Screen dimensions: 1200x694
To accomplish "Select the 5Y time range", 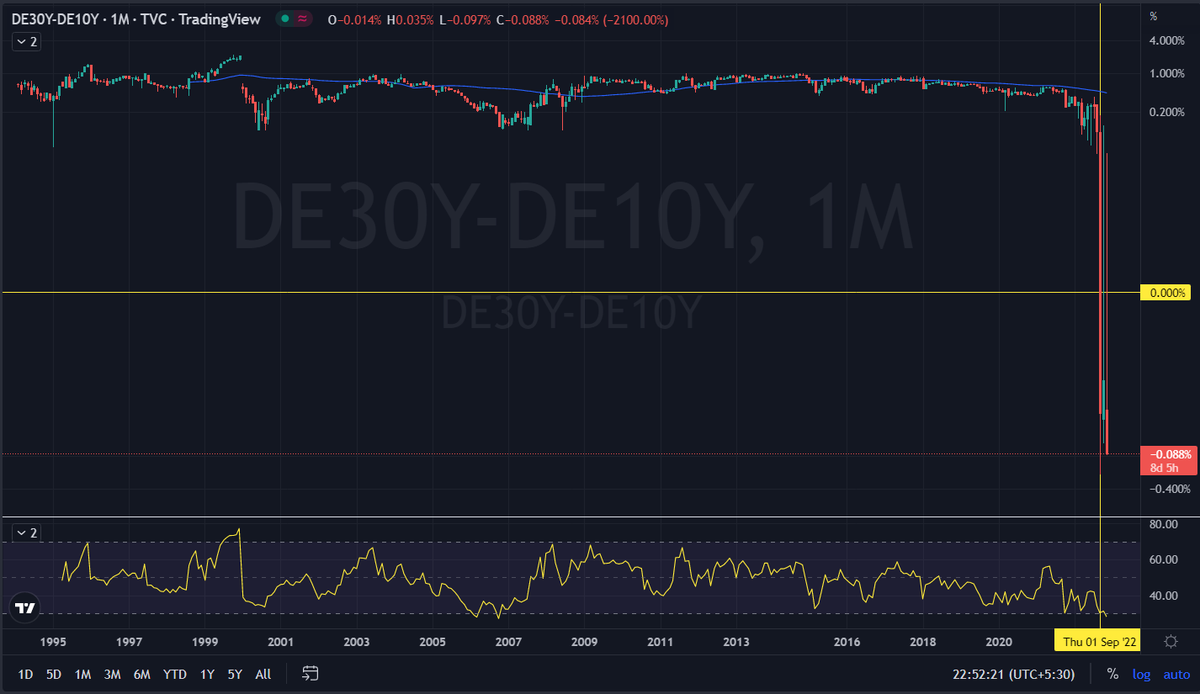I will [234, 674].
